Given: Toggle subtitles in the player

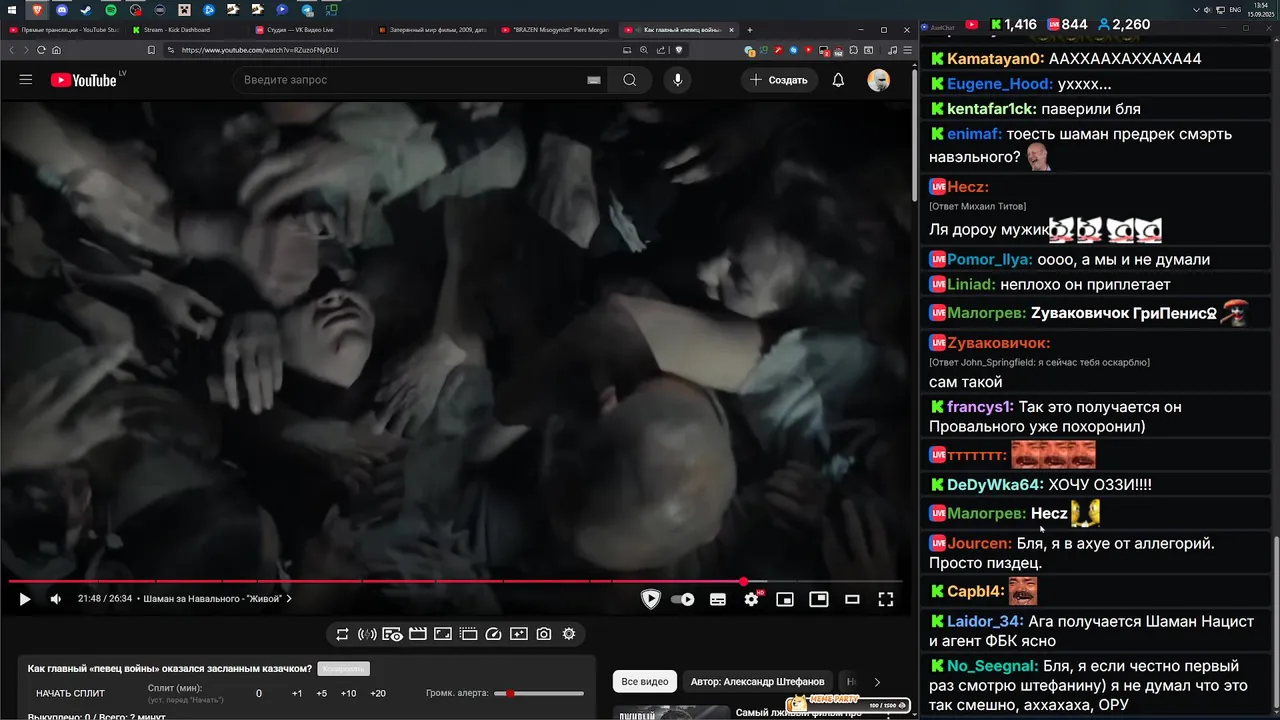Looking at the screenshot, I should coord(718,599).
